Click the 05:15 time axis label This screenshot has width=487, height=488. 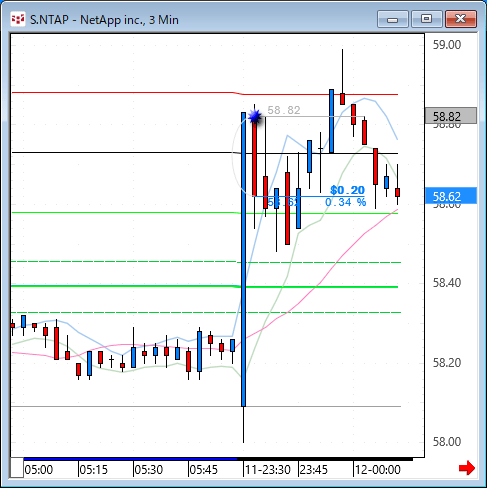94,470
